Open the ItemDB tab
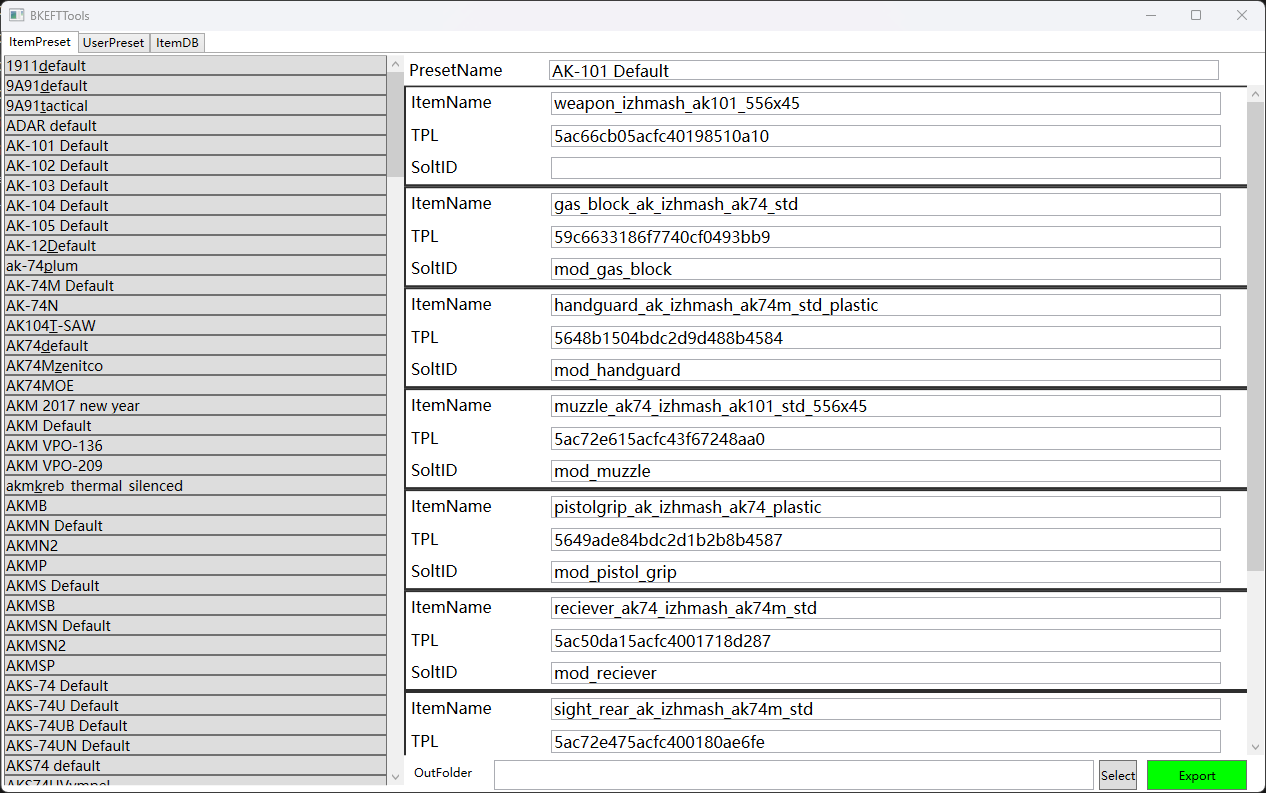The image size is (1266, 793). 177,43
